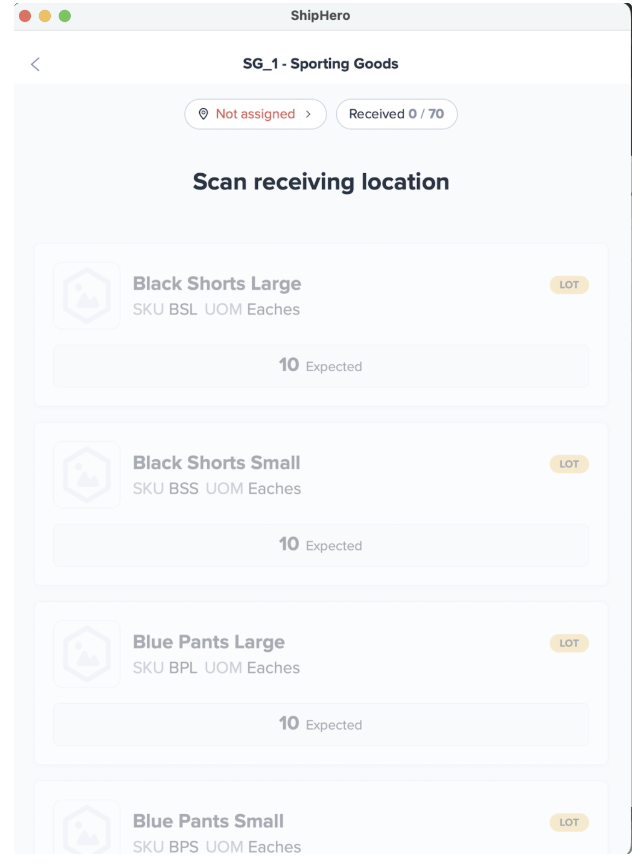
Task: Click Blue Pants Large image placeholder
Action: tap(86, 654)
